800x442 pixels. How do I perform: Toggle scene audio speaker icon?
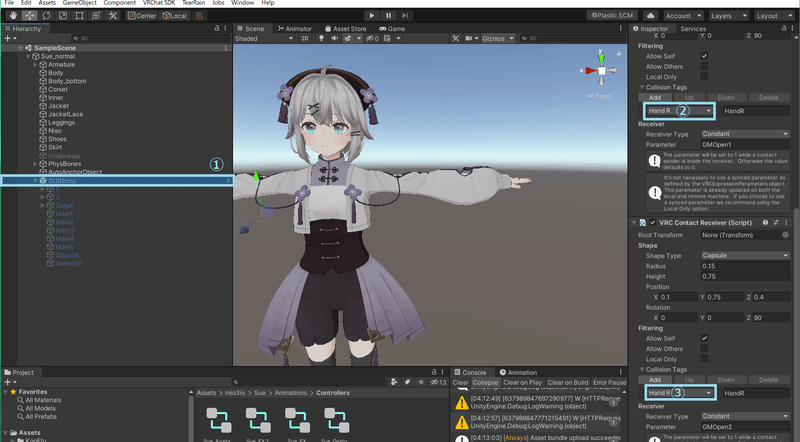334,38
